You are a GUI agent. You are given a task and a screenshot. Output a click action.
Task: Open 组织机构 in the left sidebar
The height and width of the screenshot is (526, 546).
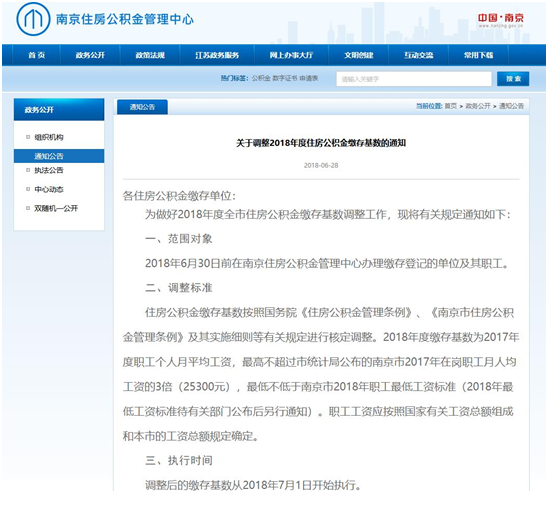coord(49,137)
